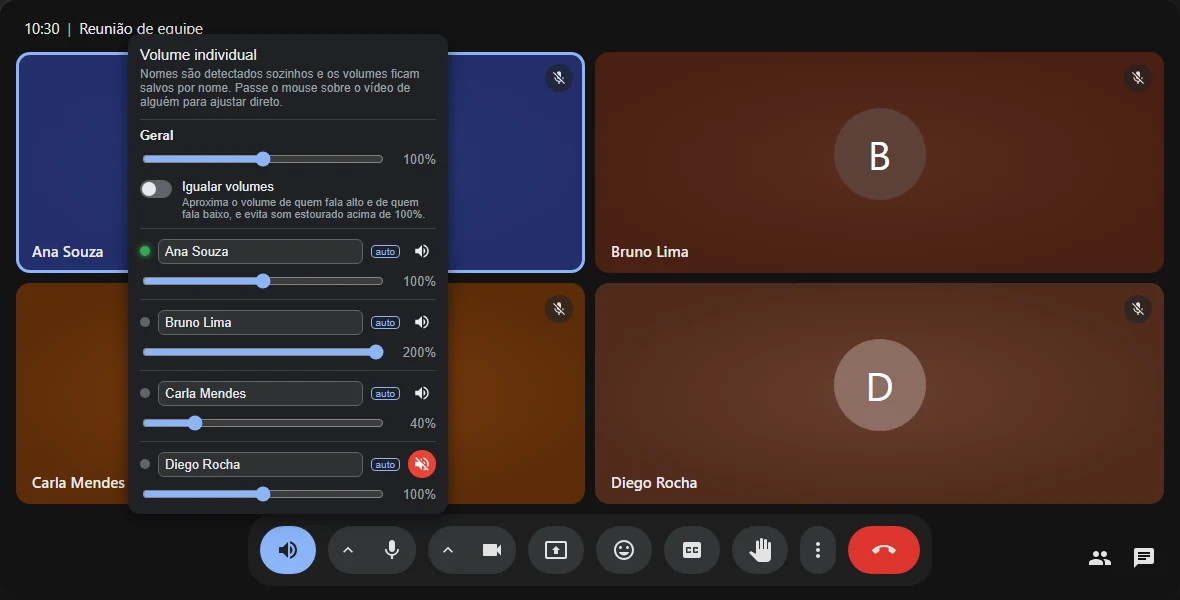Select Bruno Lima's avatar B

click(879, 154)
